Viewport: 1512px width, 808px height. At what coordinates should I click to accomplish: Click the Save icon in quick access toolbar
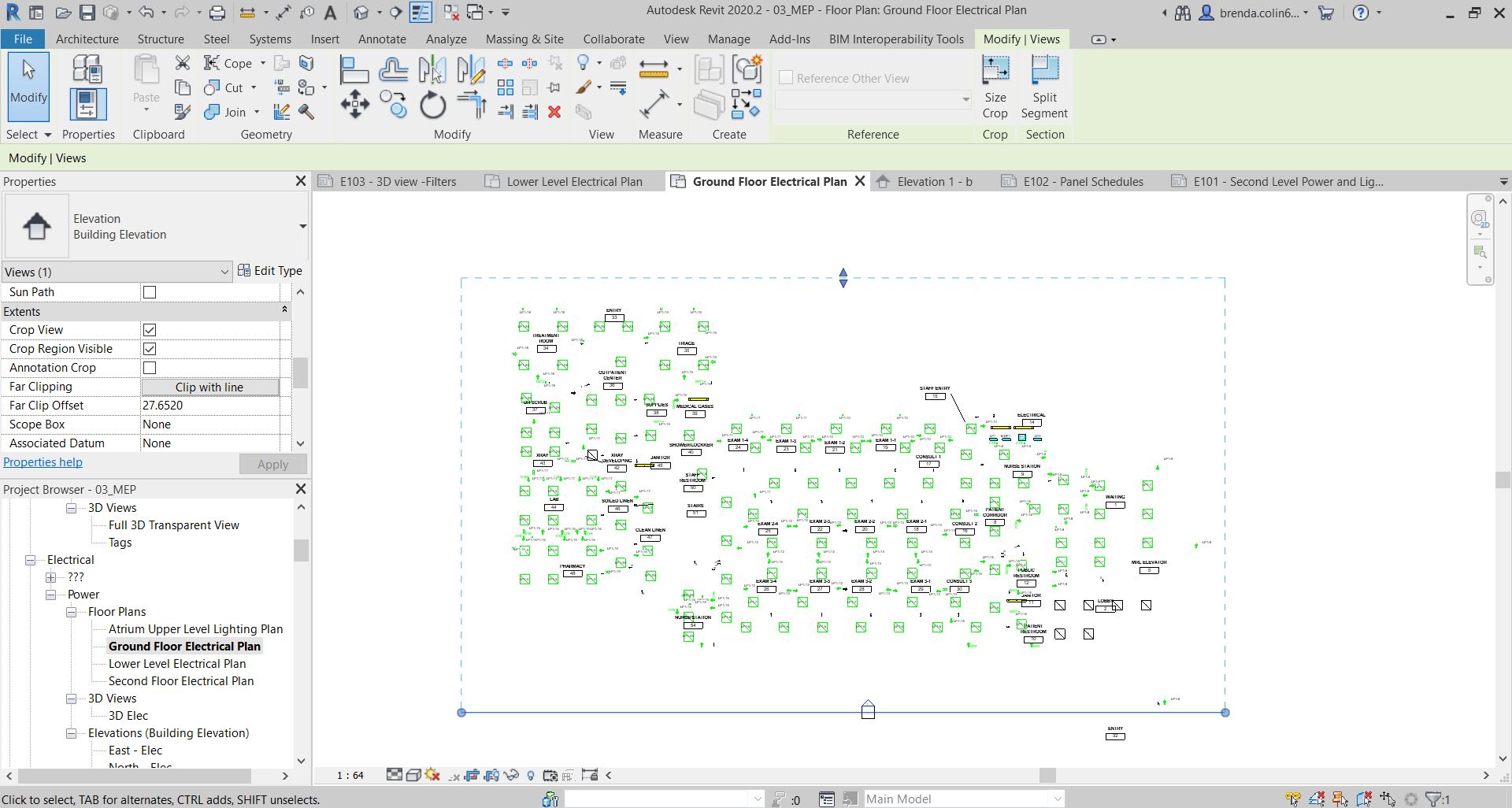(x=87, y=13)
